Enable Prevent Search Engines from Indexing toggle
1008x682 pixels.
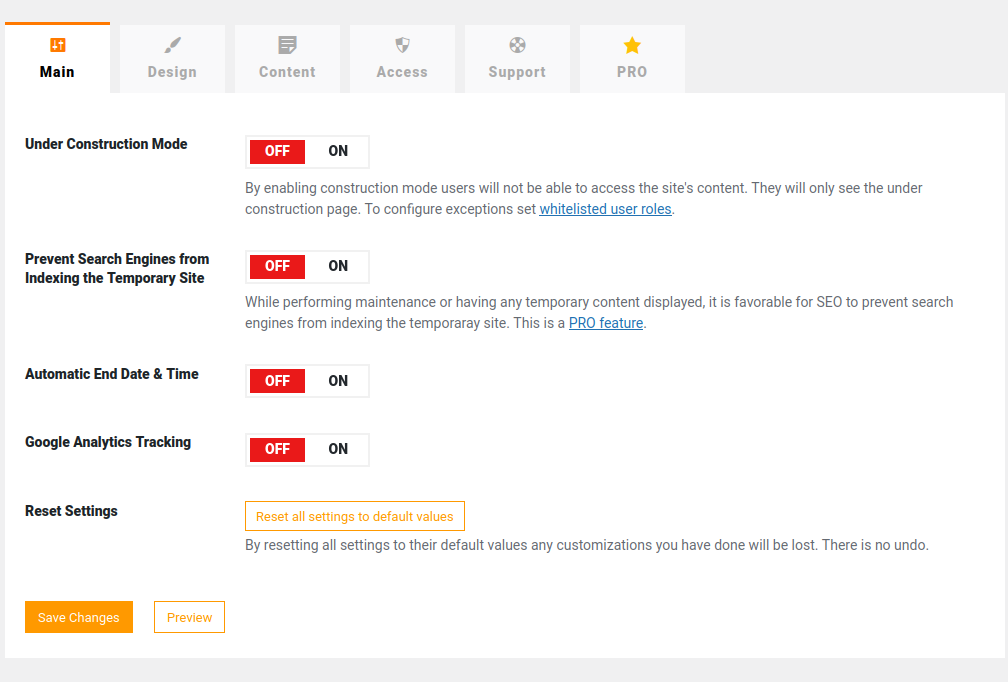[338, 266]
